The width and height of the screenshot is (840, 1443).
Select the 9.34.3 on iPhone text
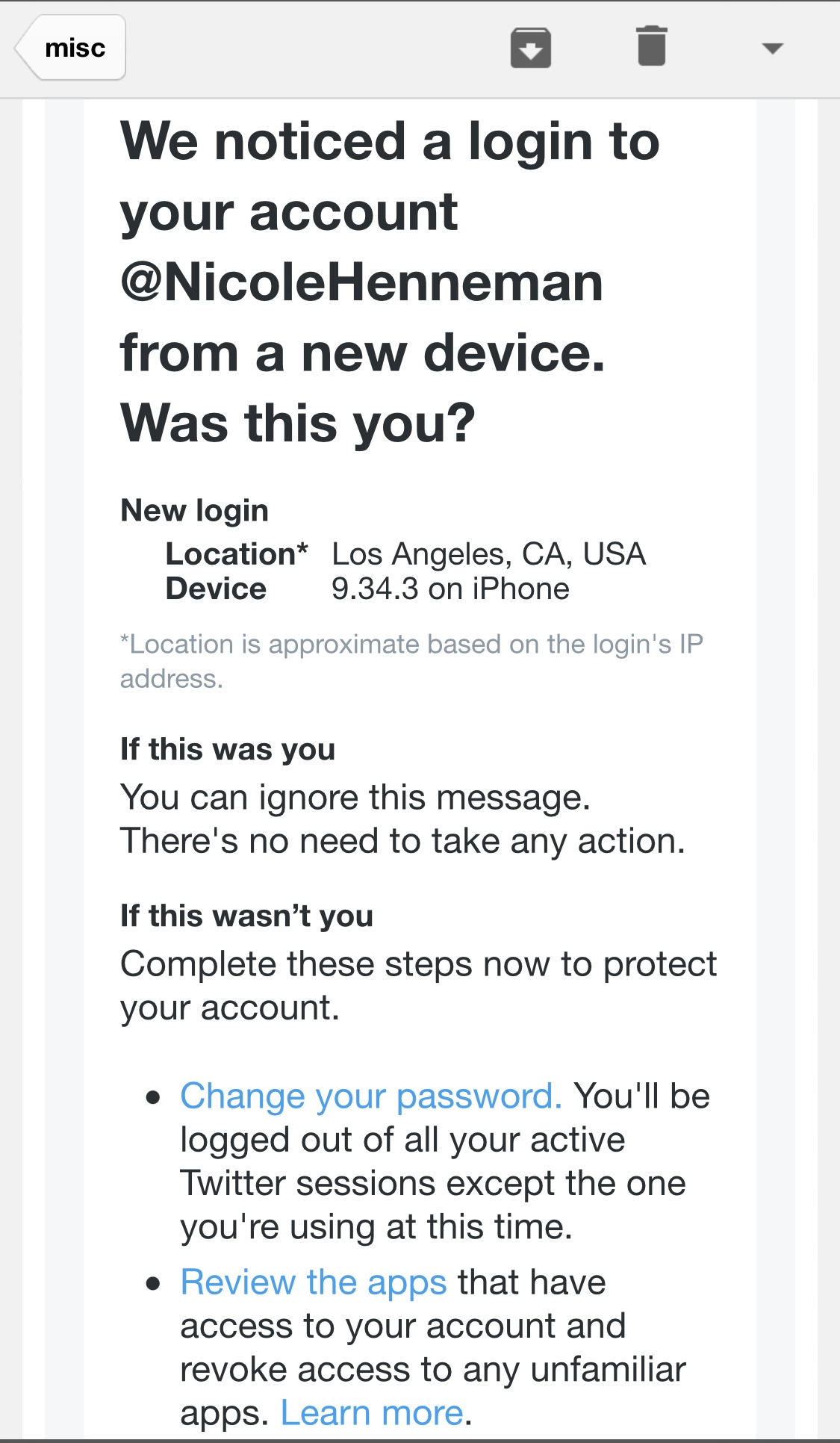pos(450,589)
